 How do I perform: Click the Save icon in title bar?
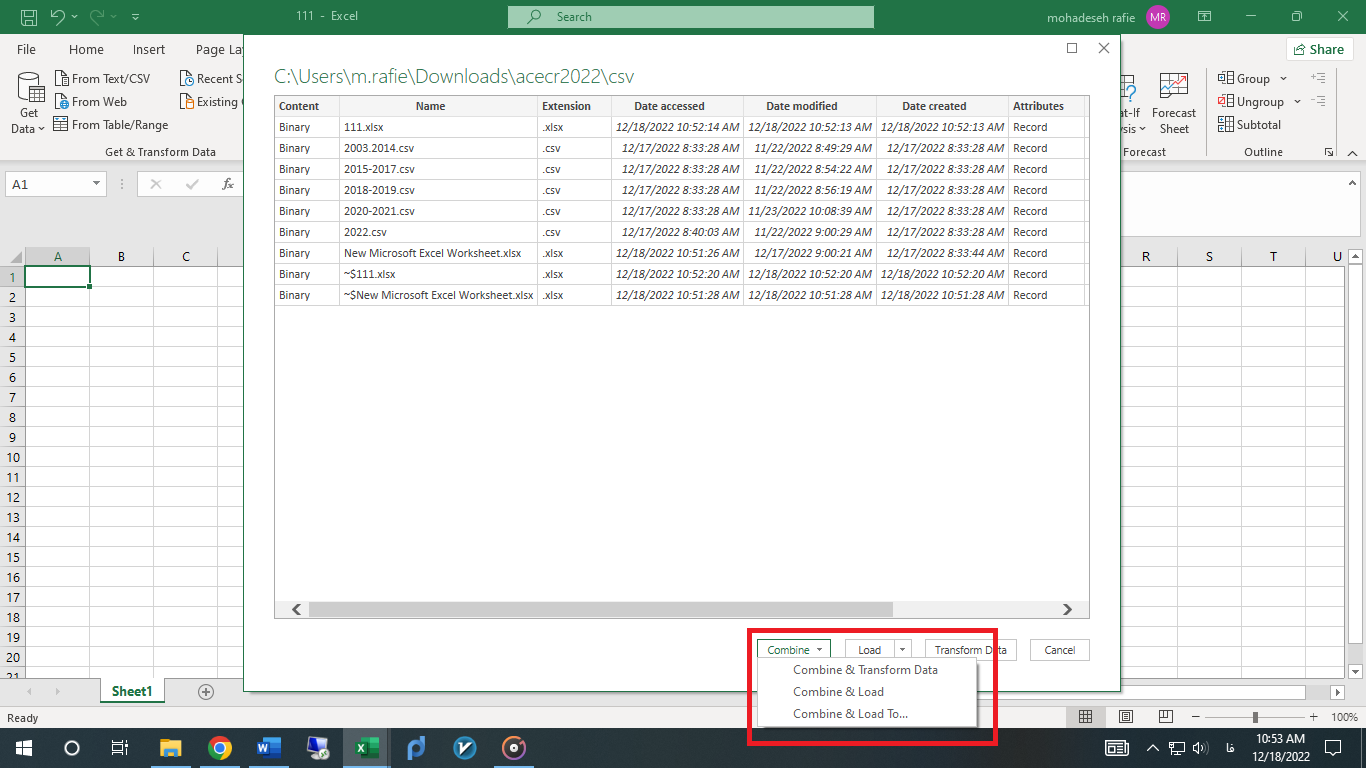29,17
